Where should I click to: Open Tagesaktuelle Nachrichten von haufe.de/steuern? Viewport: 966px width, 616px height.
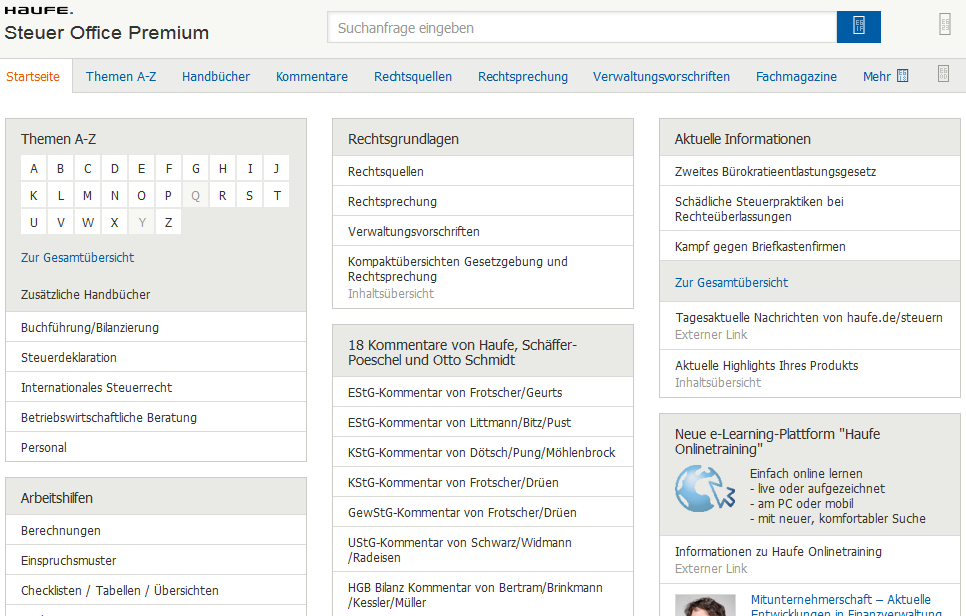click(x=810, y=326)
